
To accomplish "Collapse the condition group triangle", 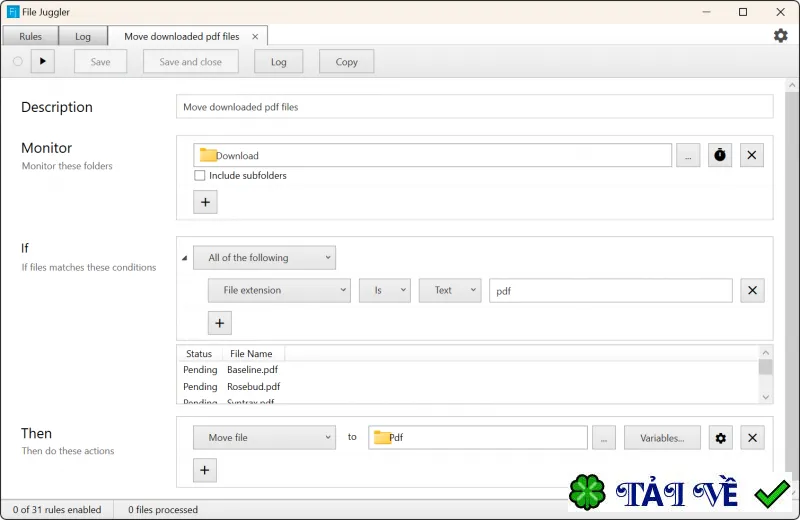I will click(184, 258).
